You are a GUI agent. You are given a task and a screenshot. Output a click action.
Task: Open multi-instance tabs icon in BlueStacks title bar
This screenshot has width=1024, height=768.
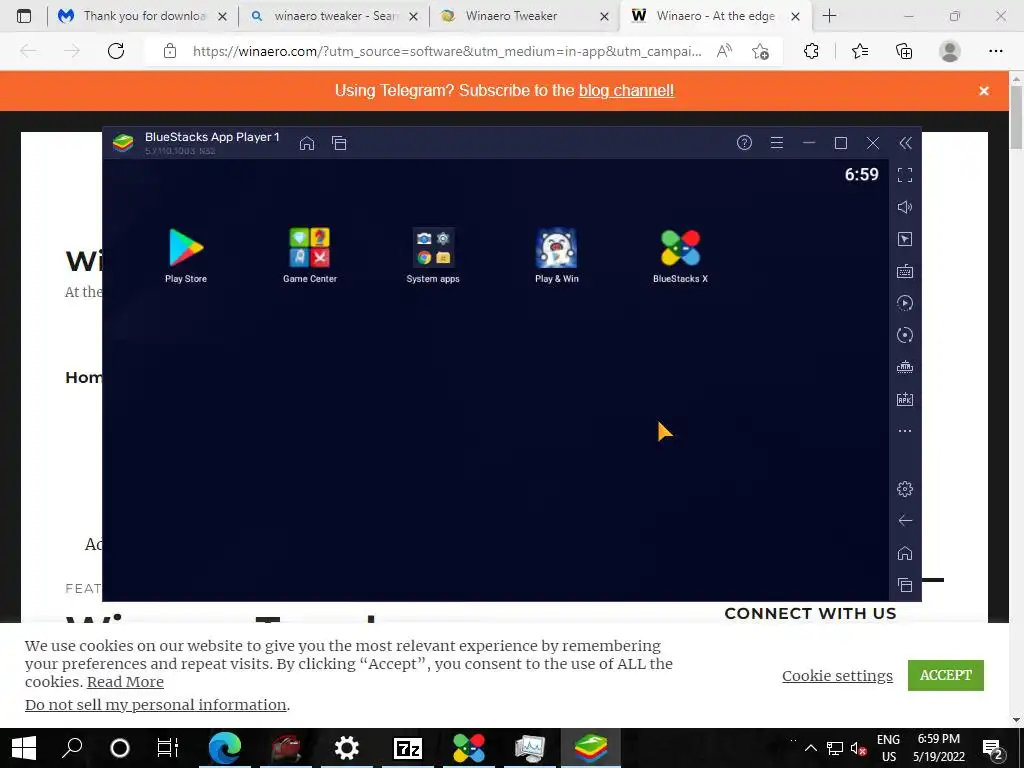(x=339, y=143)
